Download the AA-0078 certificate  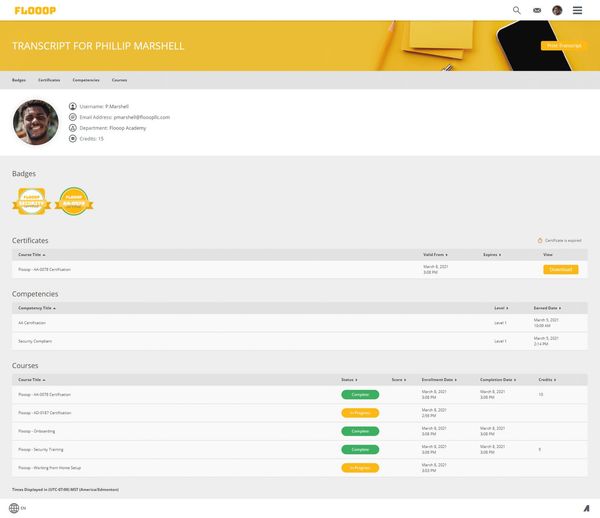click(x=561, y=269)
